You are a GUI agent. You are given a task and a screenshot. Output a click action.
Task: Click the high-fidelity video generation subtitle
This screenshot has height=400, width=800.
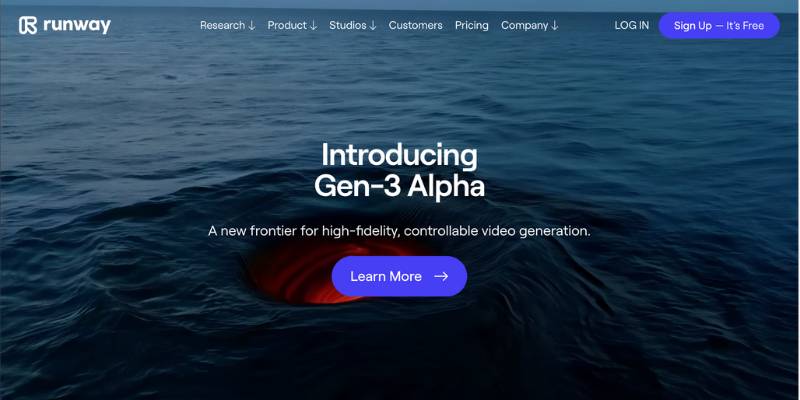399,231
